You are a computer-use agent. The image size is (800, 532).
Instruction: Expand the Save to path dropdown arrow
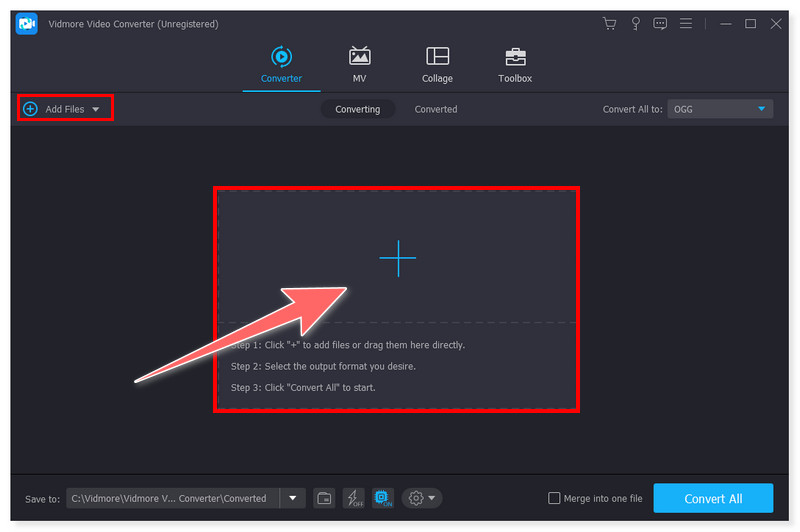[x=293, y=498]
